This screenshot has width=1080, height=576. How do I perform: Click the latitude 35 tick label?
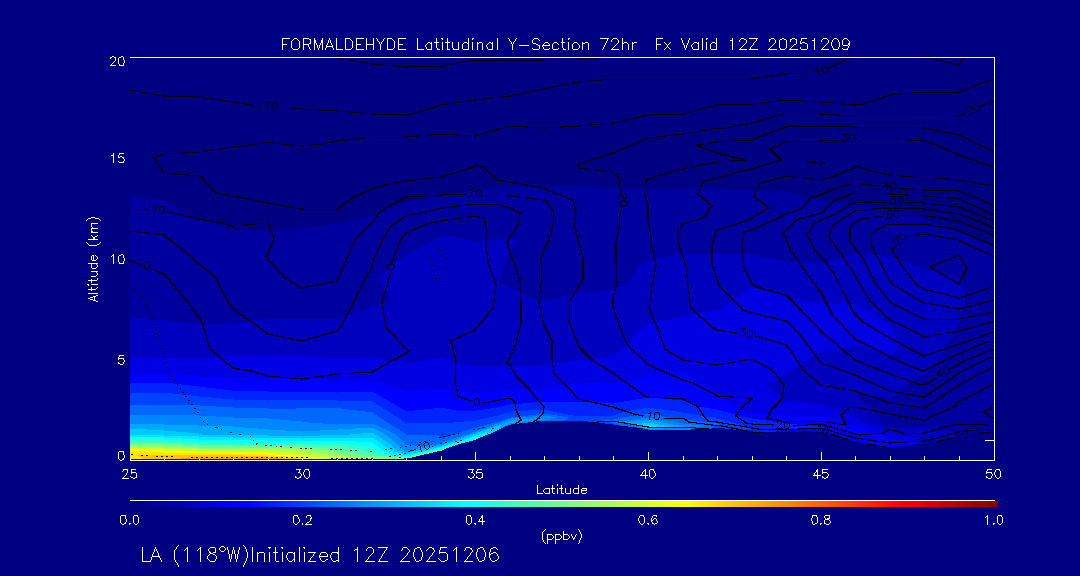point(475,473)
